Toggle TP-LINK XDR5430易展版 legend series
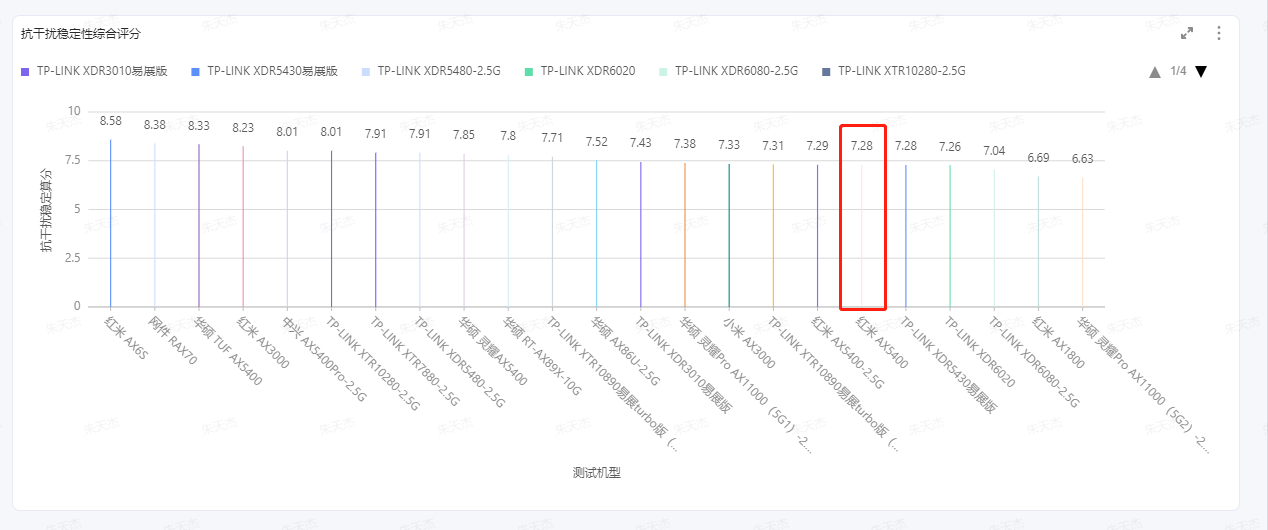The width and height of the screenshot is (1268, 530). [x=264, y=71]
